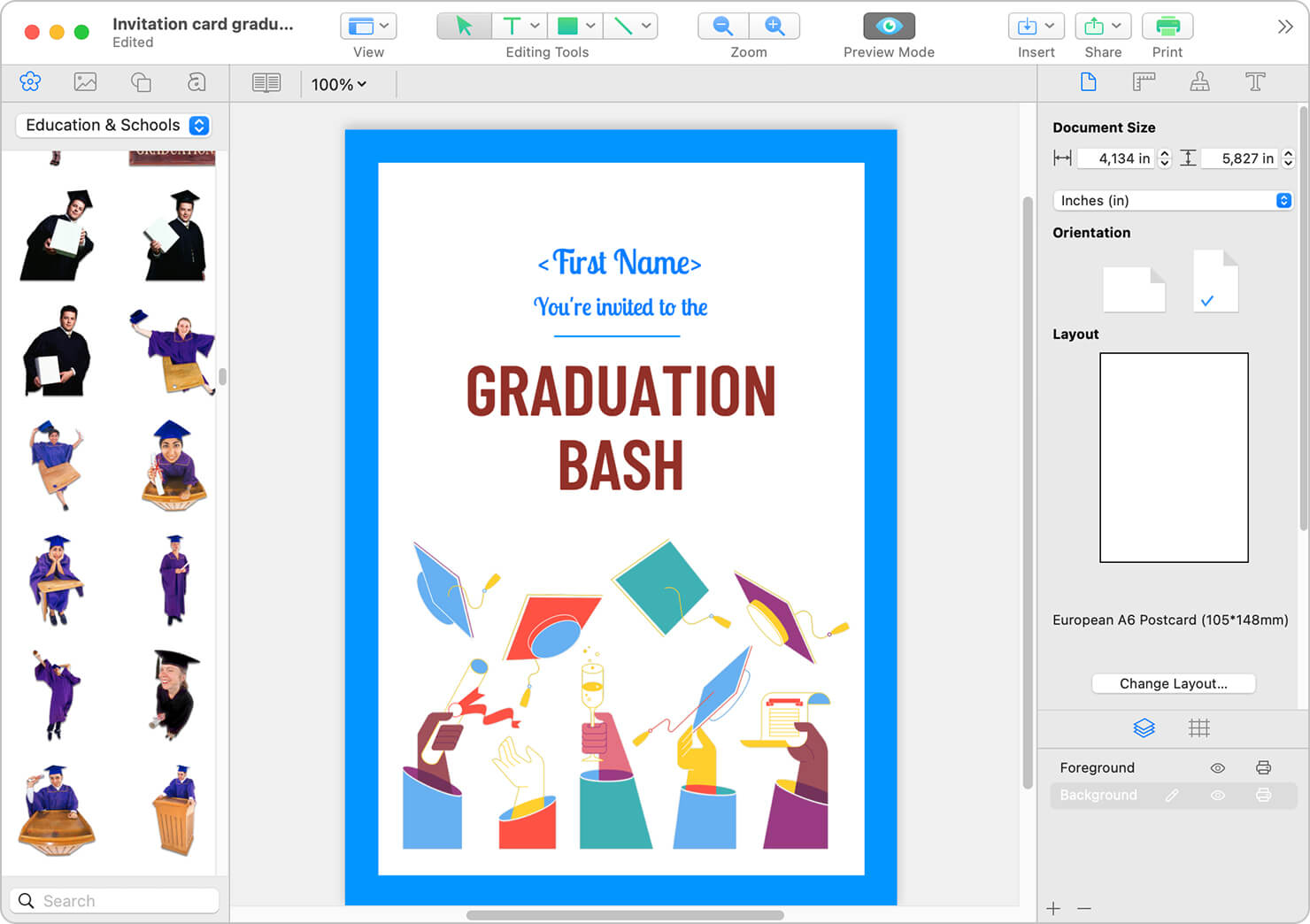Click the Zoom out magnifier
The image size is (1310, 924).
pos(723,26)
